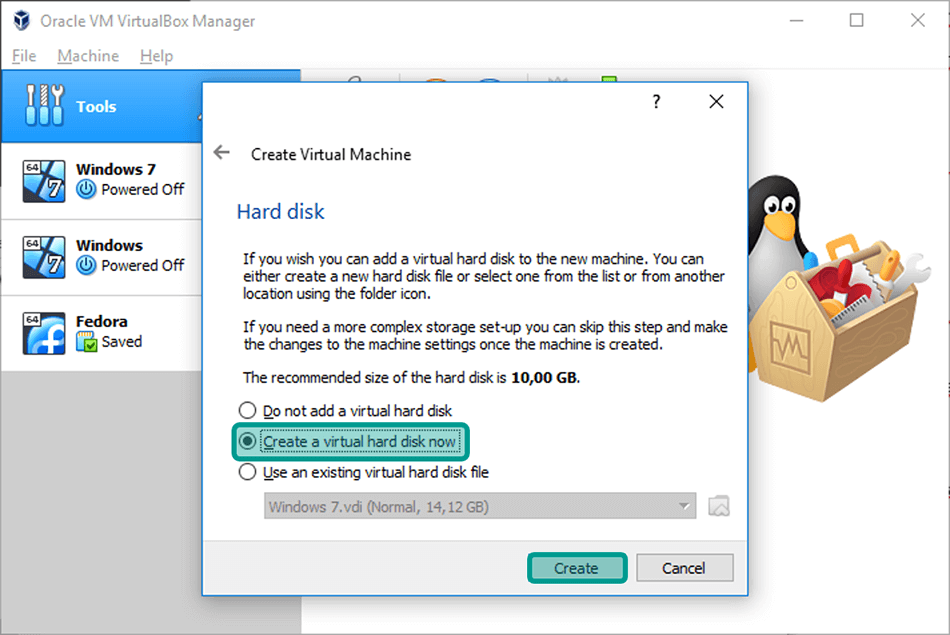This screenshot has height=635, width=950.
Task: Click Windows VM Powered Off status icon
Action: pyautogui.click(x=86, y=265)
